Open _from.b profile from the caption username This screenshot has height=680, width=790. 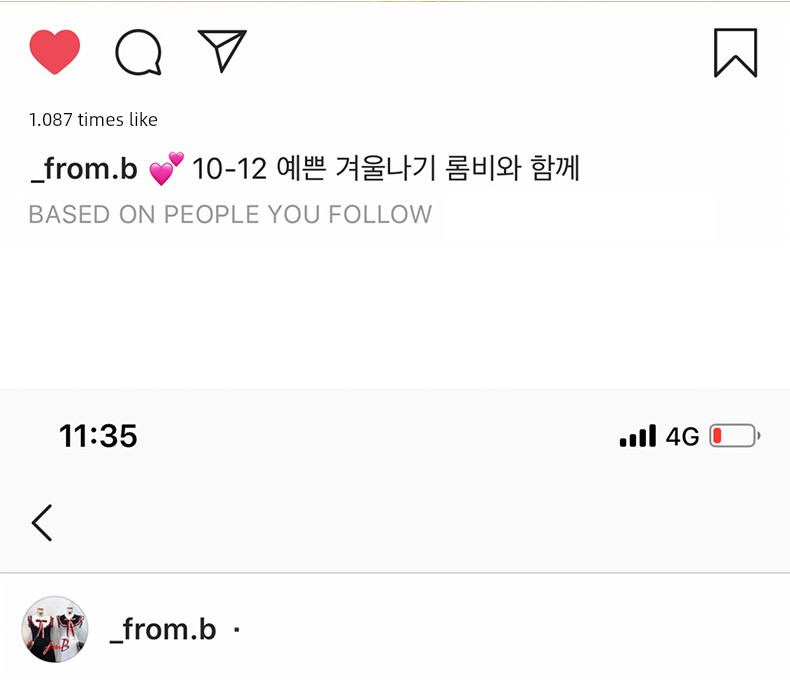tap(83, 169)
